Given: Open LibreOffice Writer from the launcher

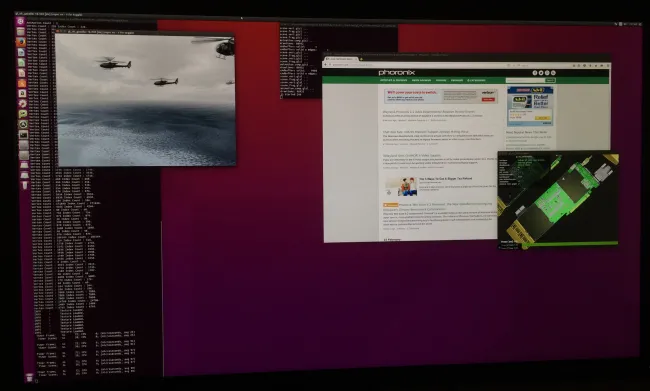Looking at the screenshot, I should click(21, 53).
